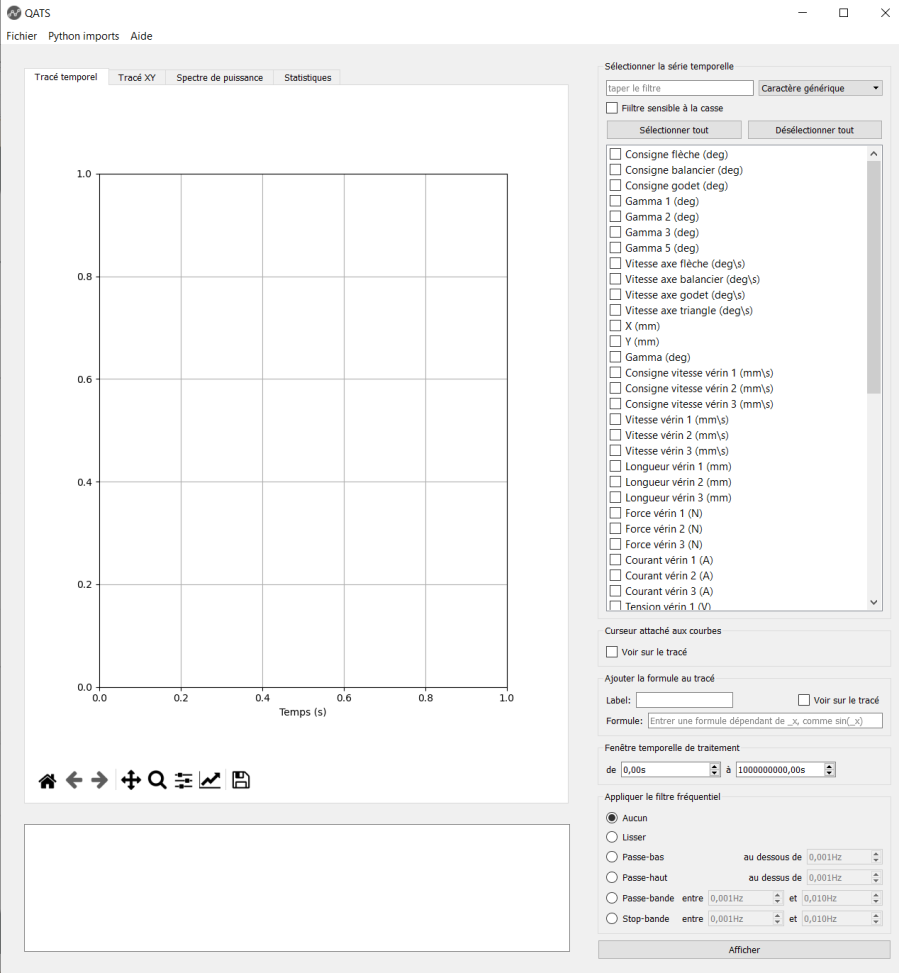Image resolution: width=899 pixels, height=973 pixels.
Task: Choose the Passe-bas filter option
Action: coord(612,857)
